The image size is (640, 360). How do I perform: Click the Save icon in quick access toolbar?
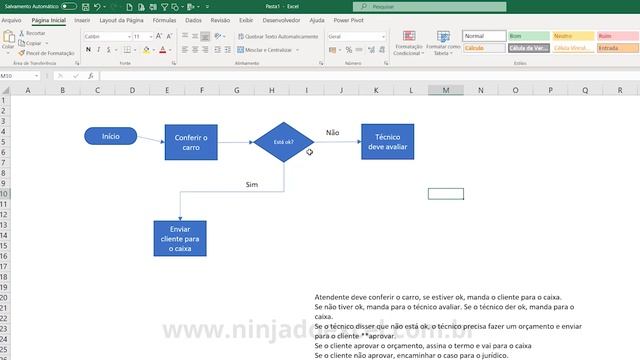point(85,7)
